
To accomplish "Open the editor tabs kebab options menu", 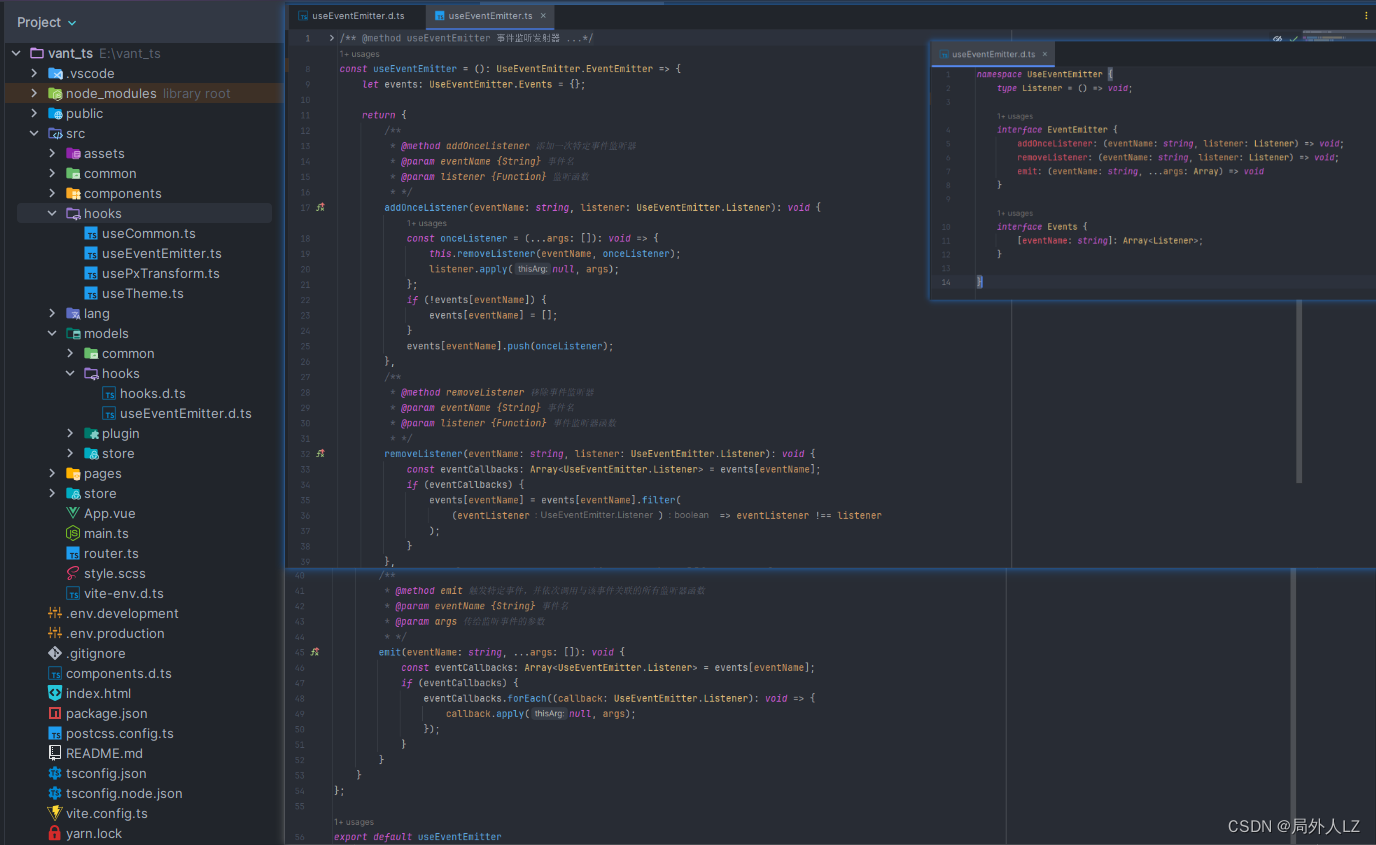I will [1366, 16].
